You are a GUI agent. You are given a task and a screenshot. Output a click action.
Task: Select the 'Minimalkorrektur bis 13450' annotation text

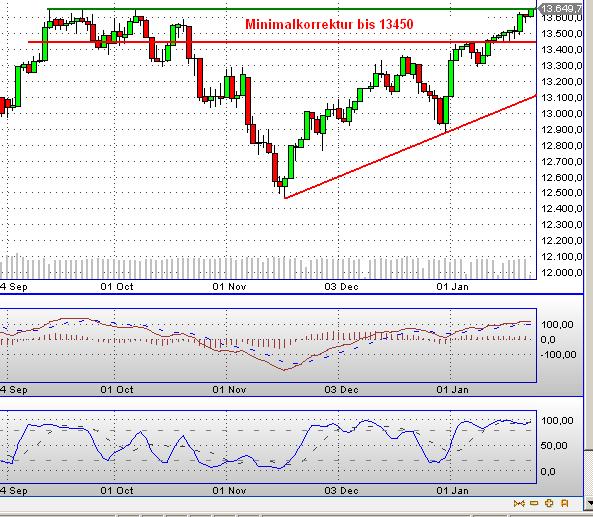coord(329,25)
